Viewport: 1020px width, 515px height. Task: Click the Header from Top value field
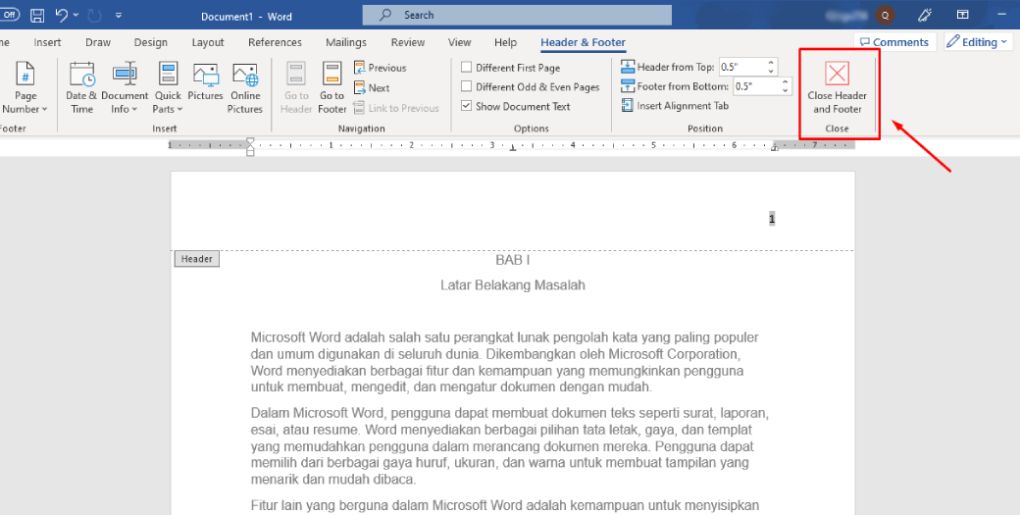[742, 67]
